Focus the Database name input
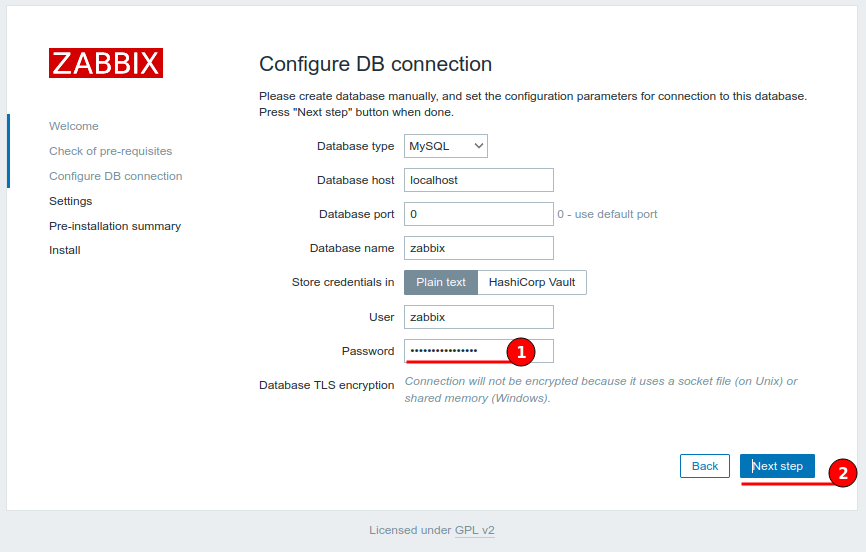This screenshot has width=866, height=552. click(x=478, y=248)
